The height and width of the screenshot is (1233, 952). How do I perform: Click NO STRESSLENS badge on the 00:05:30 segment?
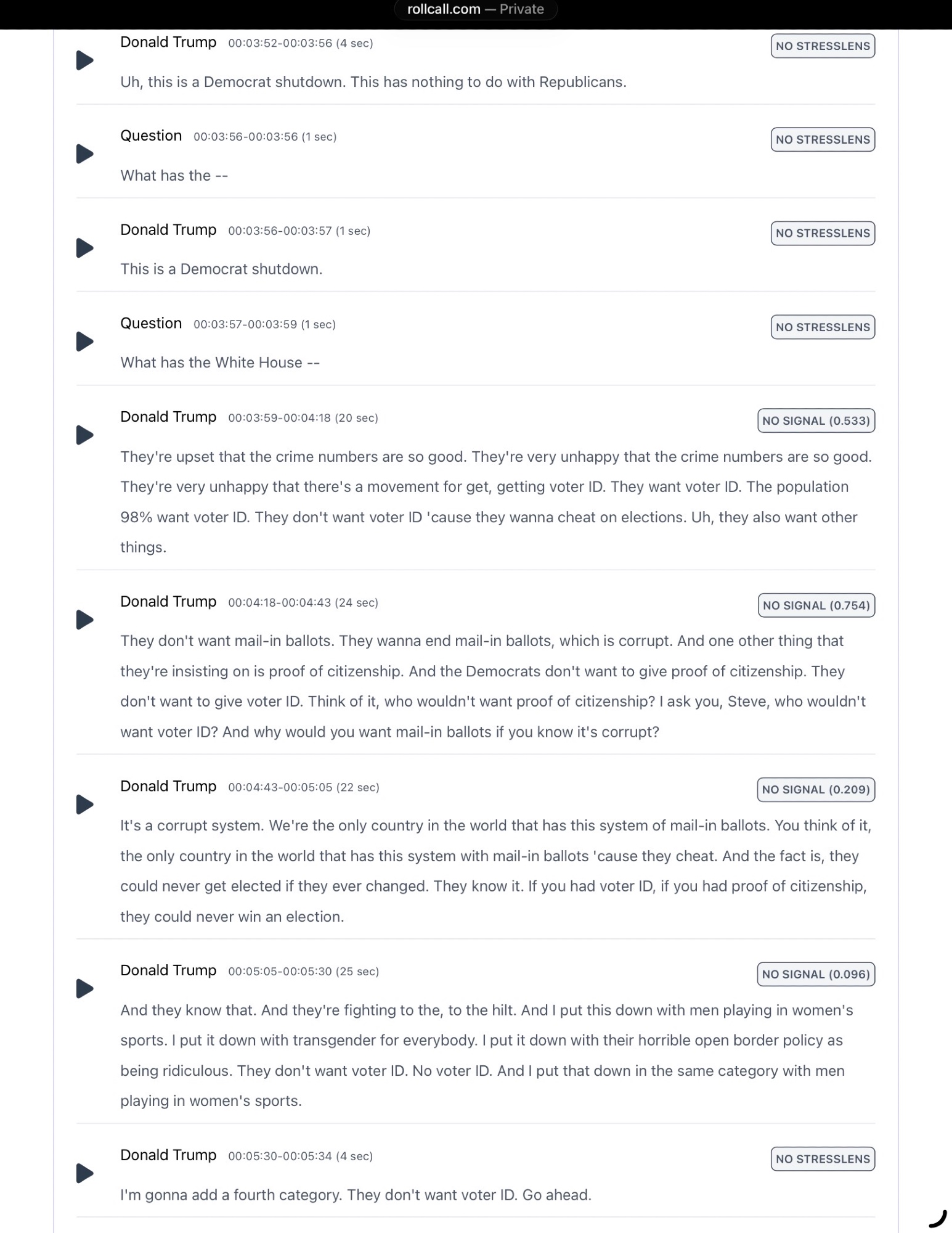(823, 1159)
